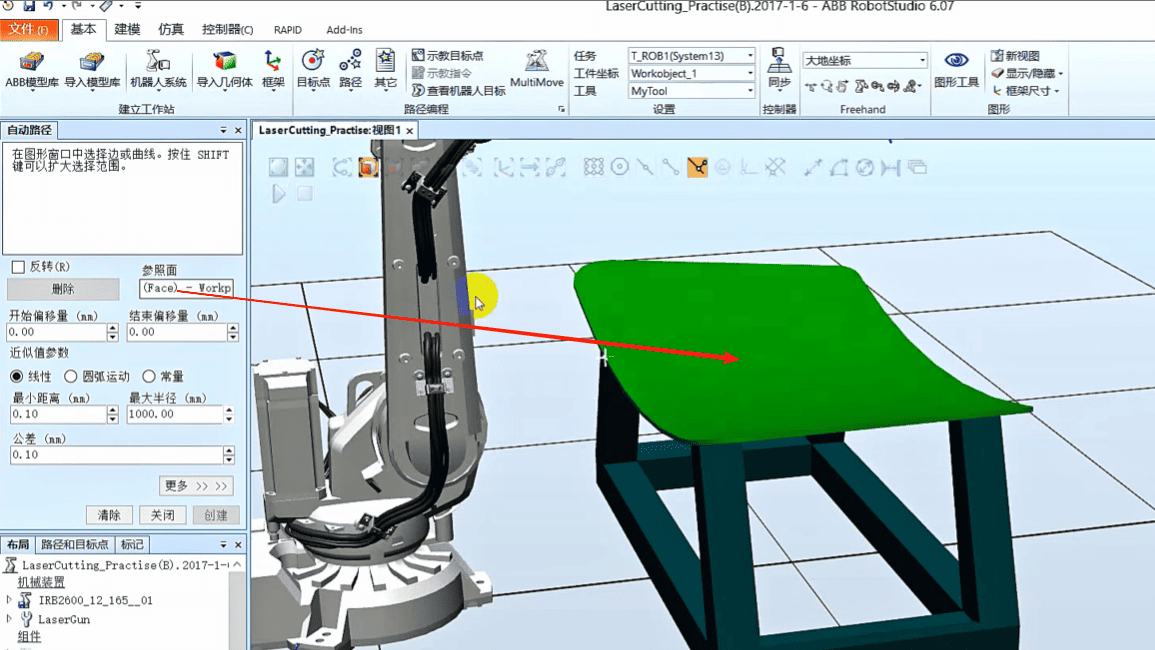
Task: Click View All icon in viewport toolbar
Action: 278,167
